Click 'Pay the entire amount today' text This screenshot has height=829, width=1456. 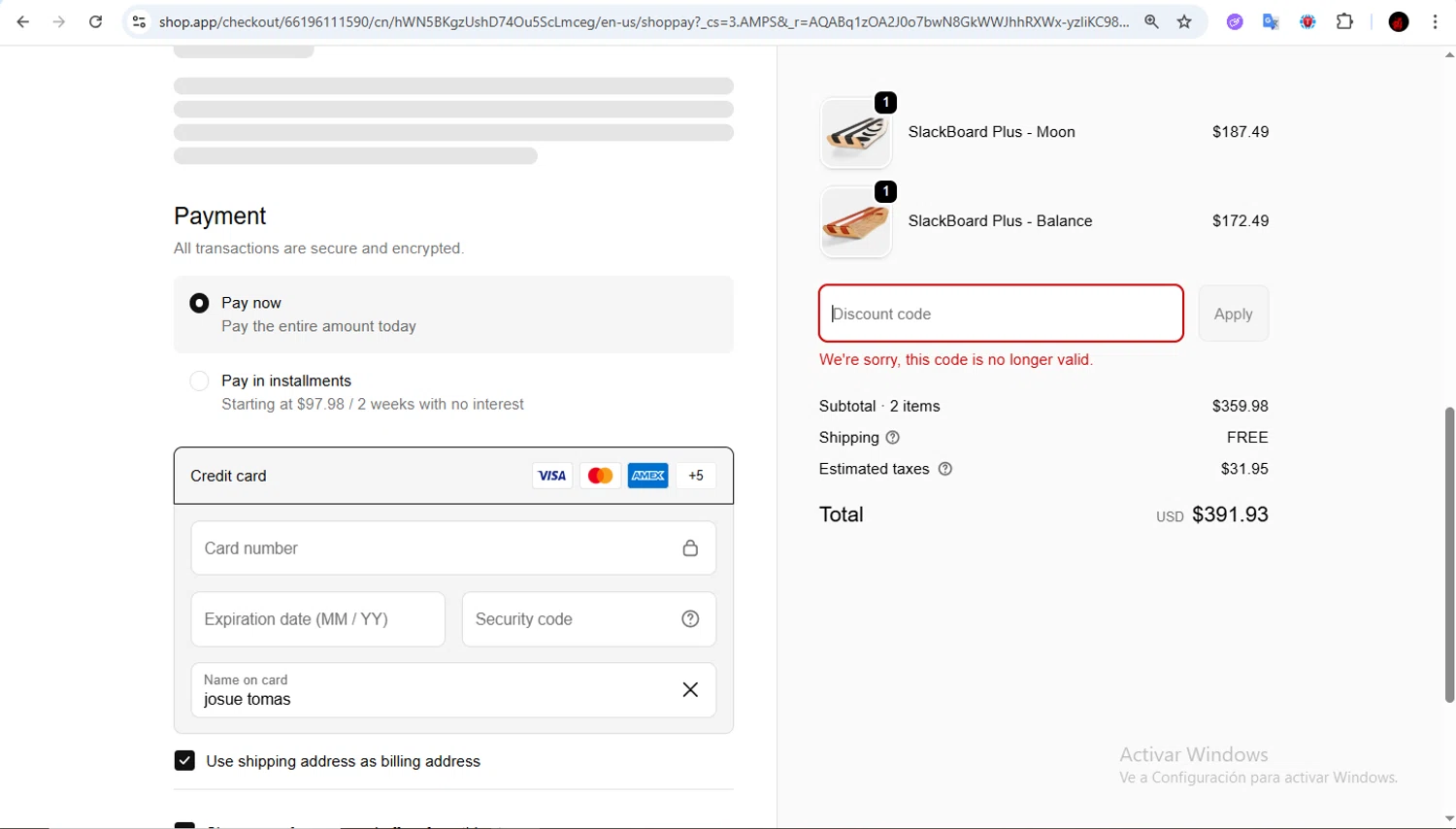(x=318, y=327)
